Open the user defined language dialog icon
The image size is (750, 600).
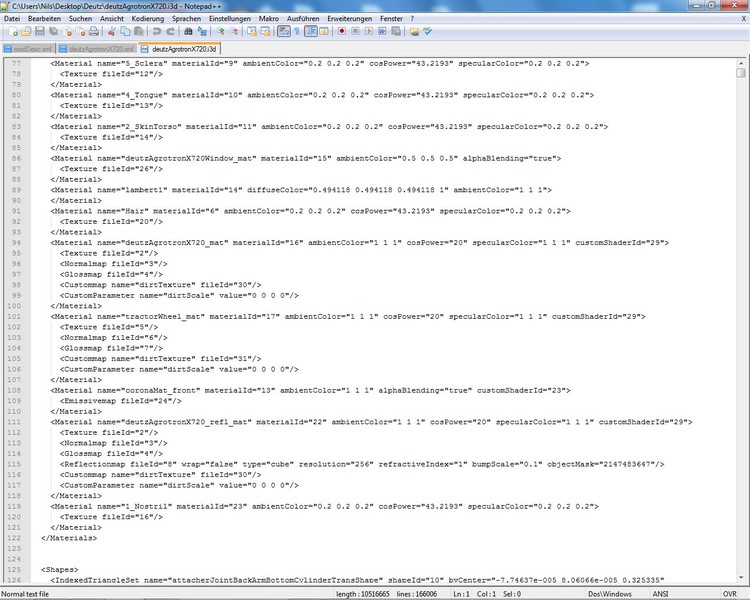[324, 32]
